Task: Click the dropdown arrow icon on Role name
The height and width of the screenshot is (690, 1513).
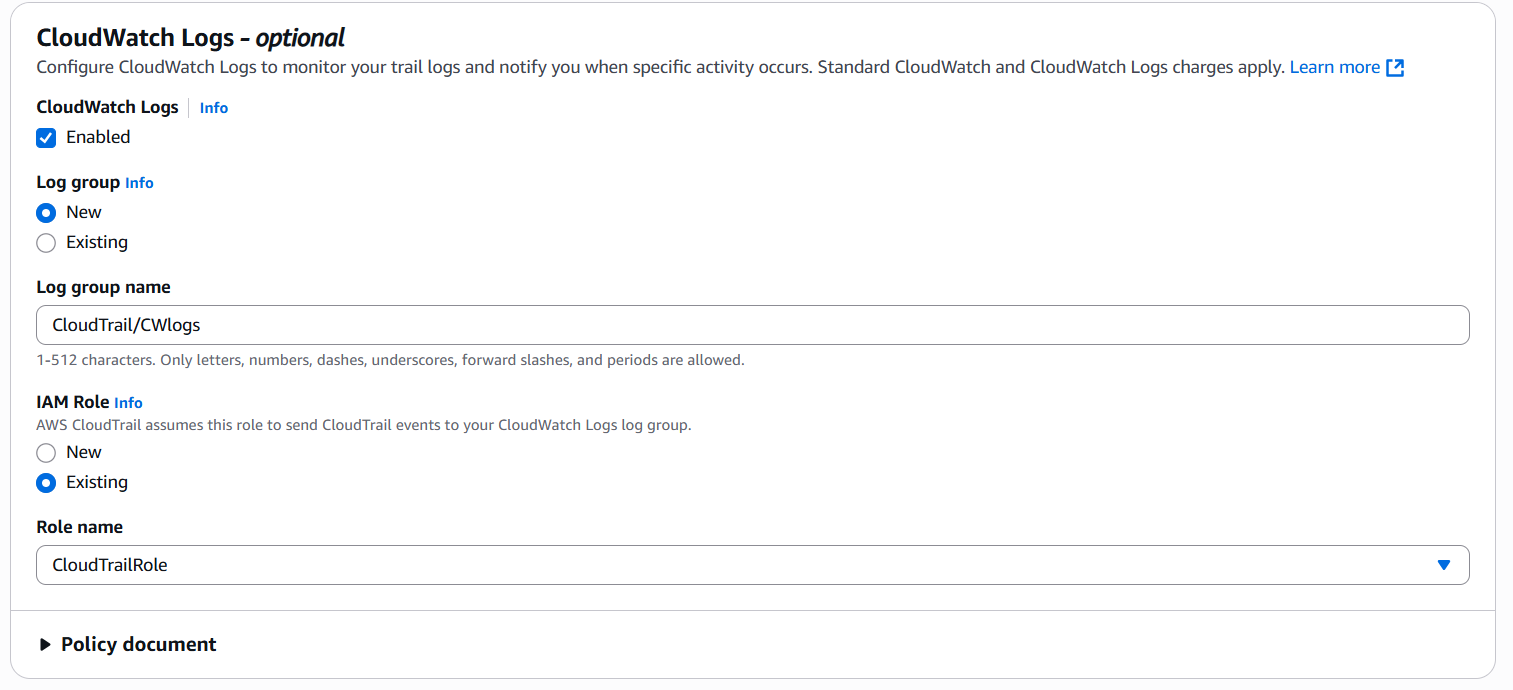Action: (x=1444, y=564)
